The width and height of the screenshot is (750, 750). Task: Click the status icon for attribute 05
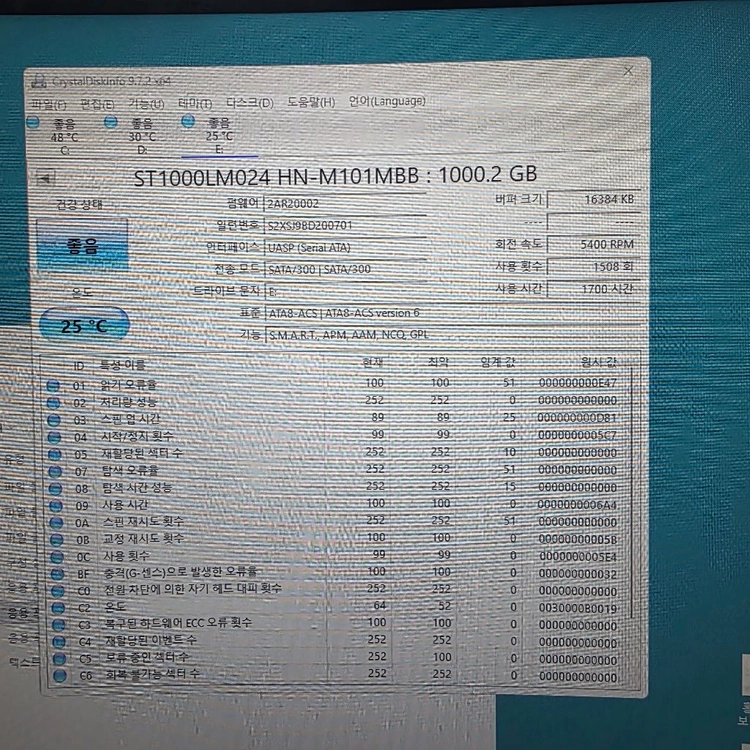55,454
